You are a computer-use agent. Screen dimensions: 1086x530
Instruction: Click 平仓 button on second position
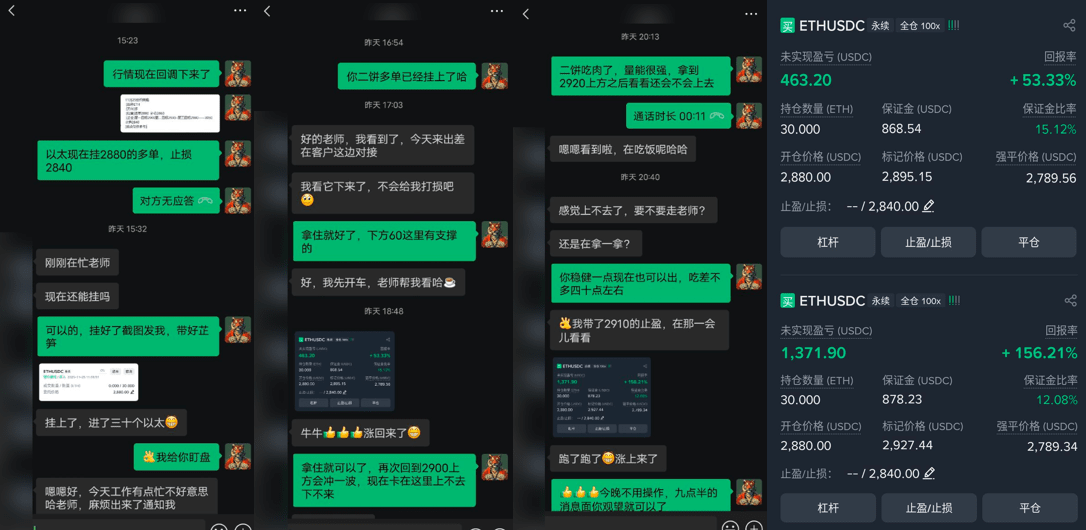pyautogui.click(x=1029, y=508)
